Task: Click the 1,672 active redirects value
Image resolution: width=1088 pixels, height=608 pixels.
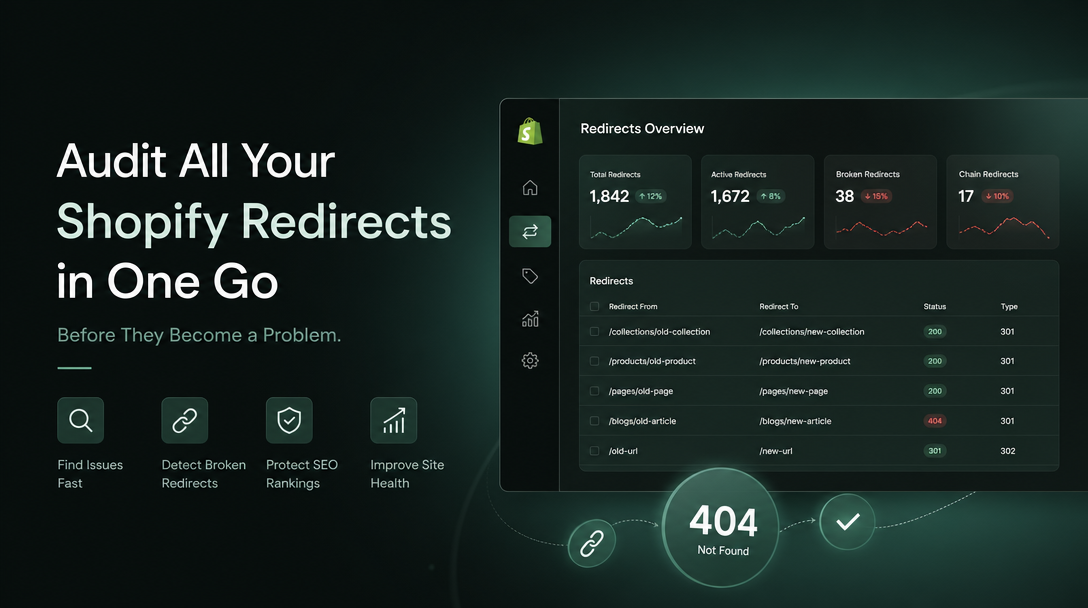Action: [x=730, y=196]
